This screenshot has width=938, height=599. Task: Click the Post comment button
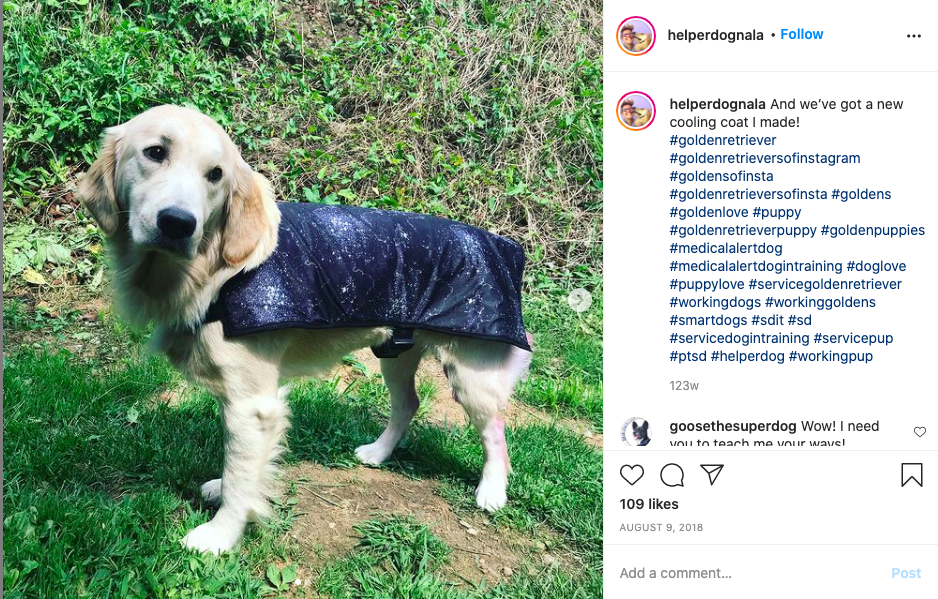(x=906, y=573)
